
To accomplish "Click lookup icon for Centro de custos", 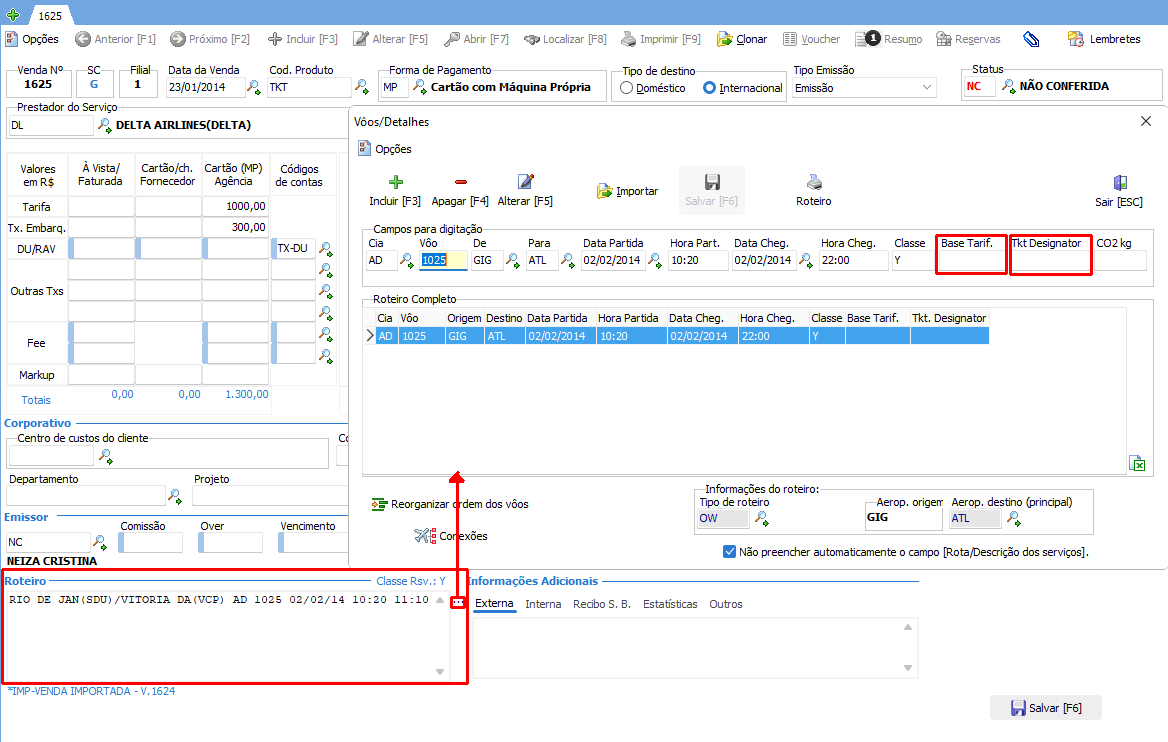I will tap(106, 456).
